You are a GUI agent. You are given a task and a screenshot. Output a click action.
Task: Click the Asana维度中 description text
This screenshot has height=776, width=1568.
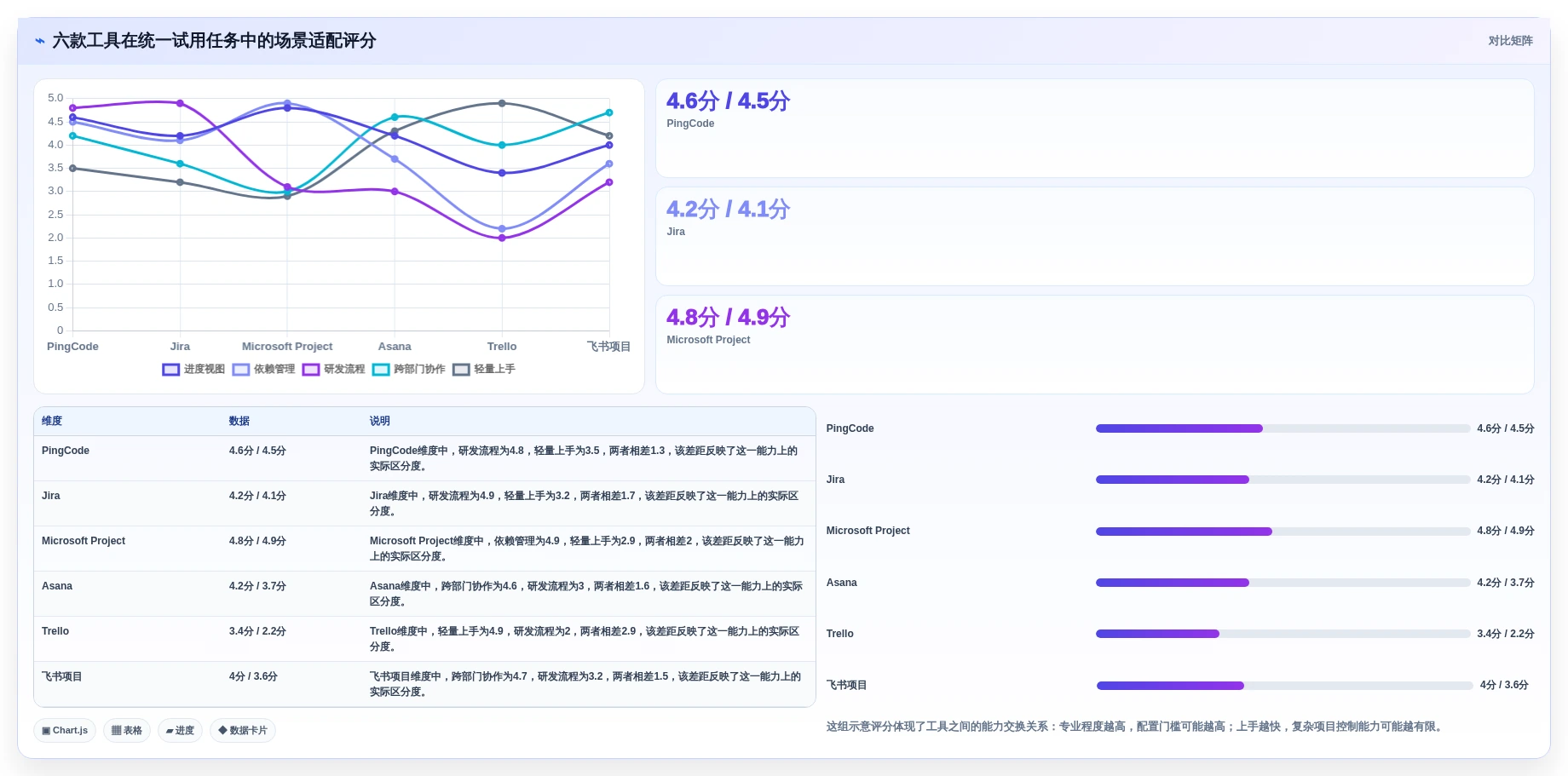(x=586, y=594)
